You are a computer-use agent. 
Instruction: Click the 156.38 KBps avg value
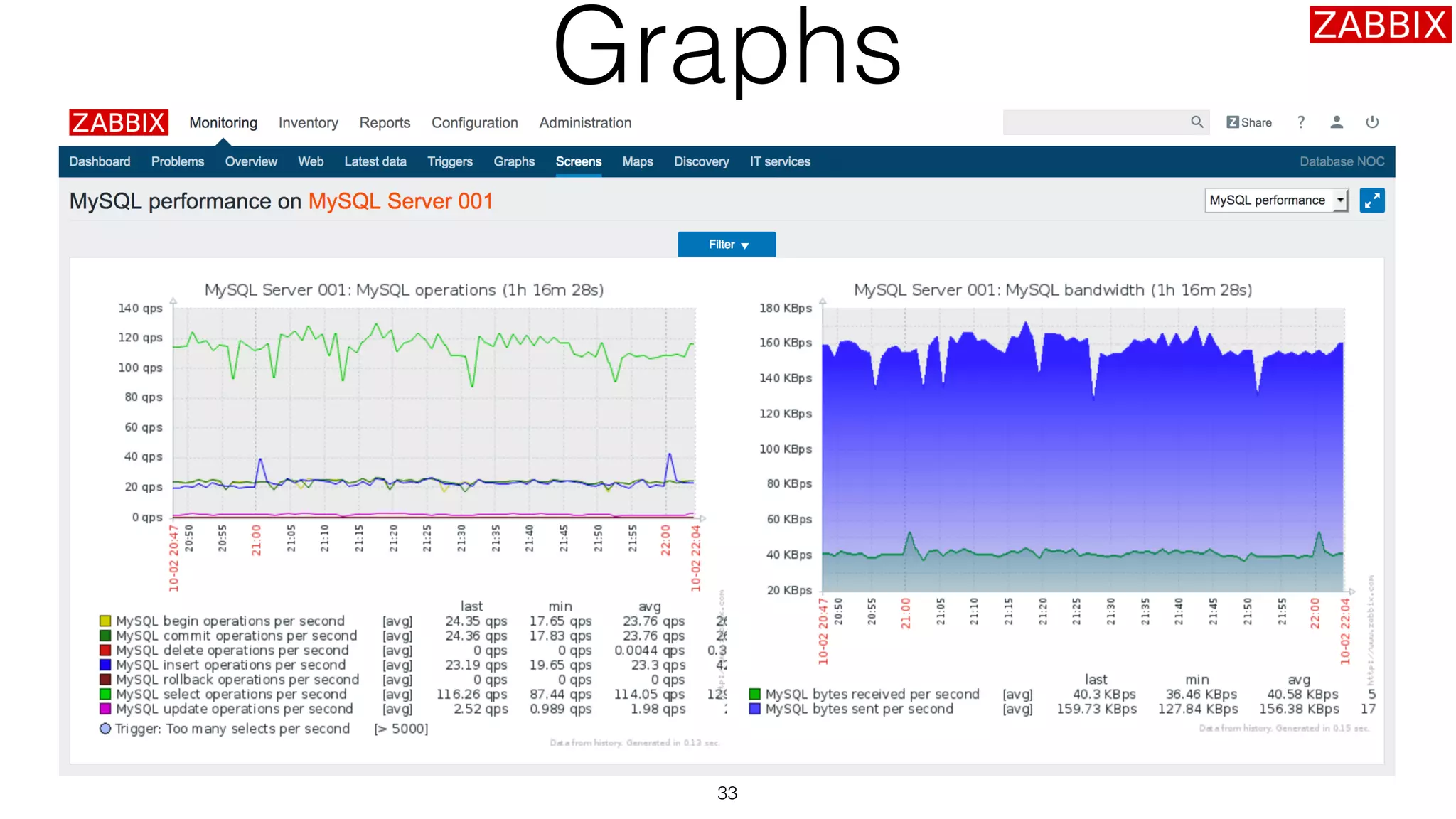click(x=1300, y=709)
